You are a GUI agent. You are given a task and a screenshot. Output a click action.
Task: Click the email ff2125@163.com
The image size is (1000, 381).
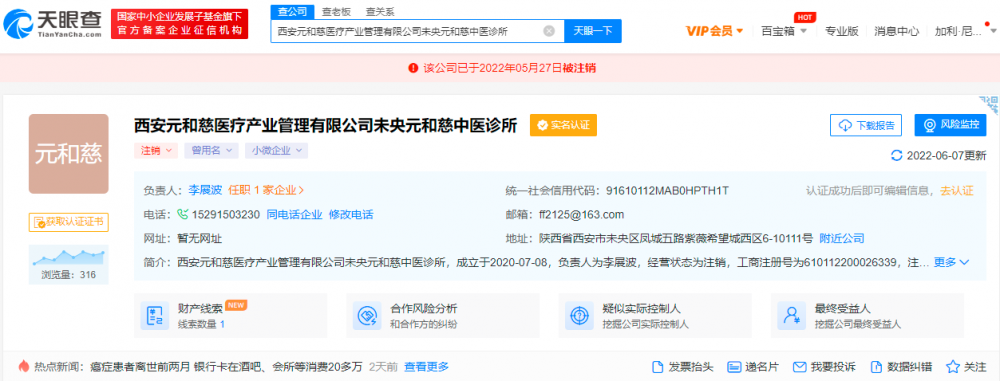tap(581, 214)
